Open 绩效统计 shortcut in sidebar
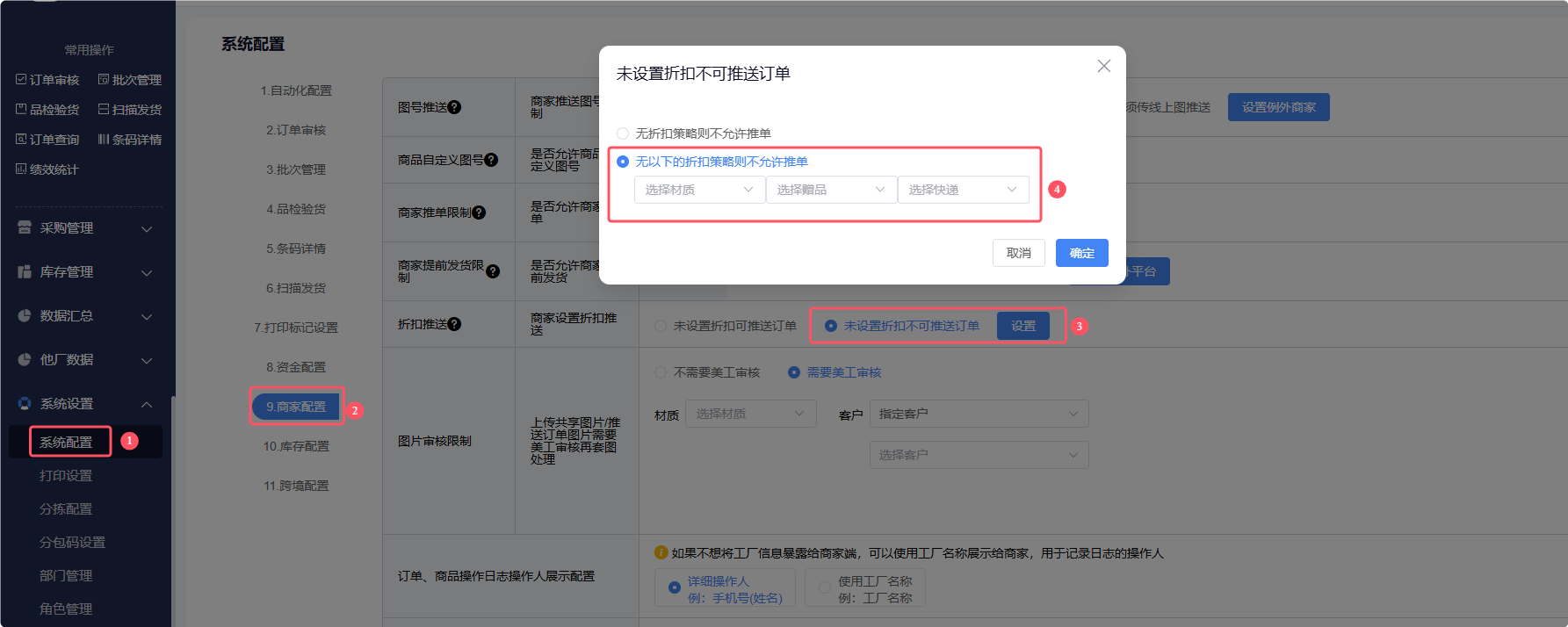1568x627 pixels. (x=47, y=169)
